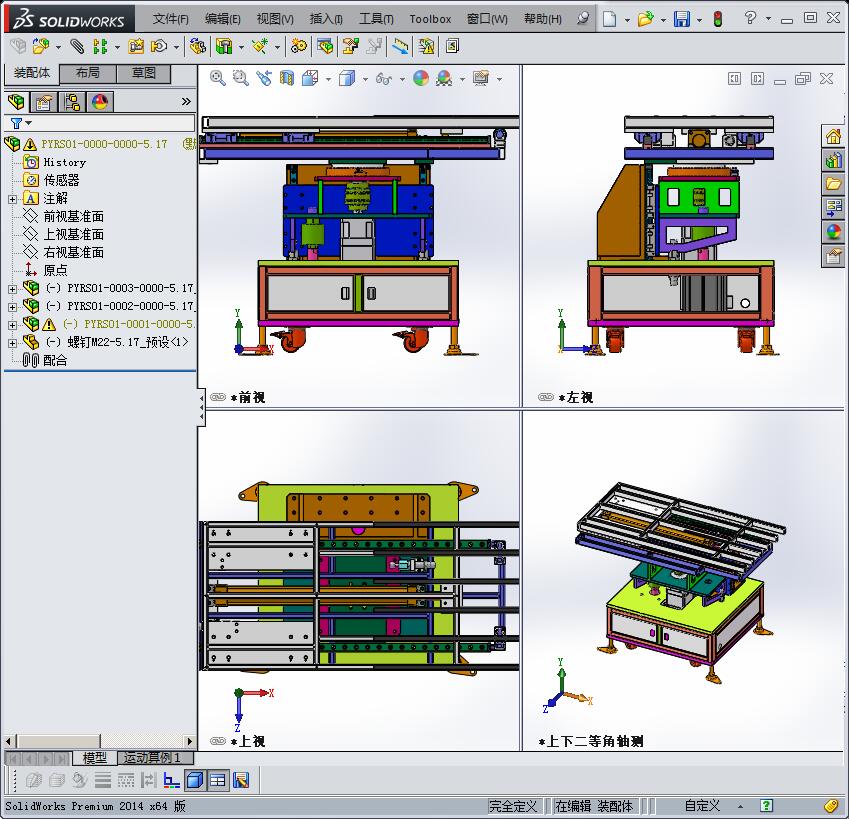This screenshot has width=849, height=819.
Task: Click the tree filter funnel icon
Action: 17,123
